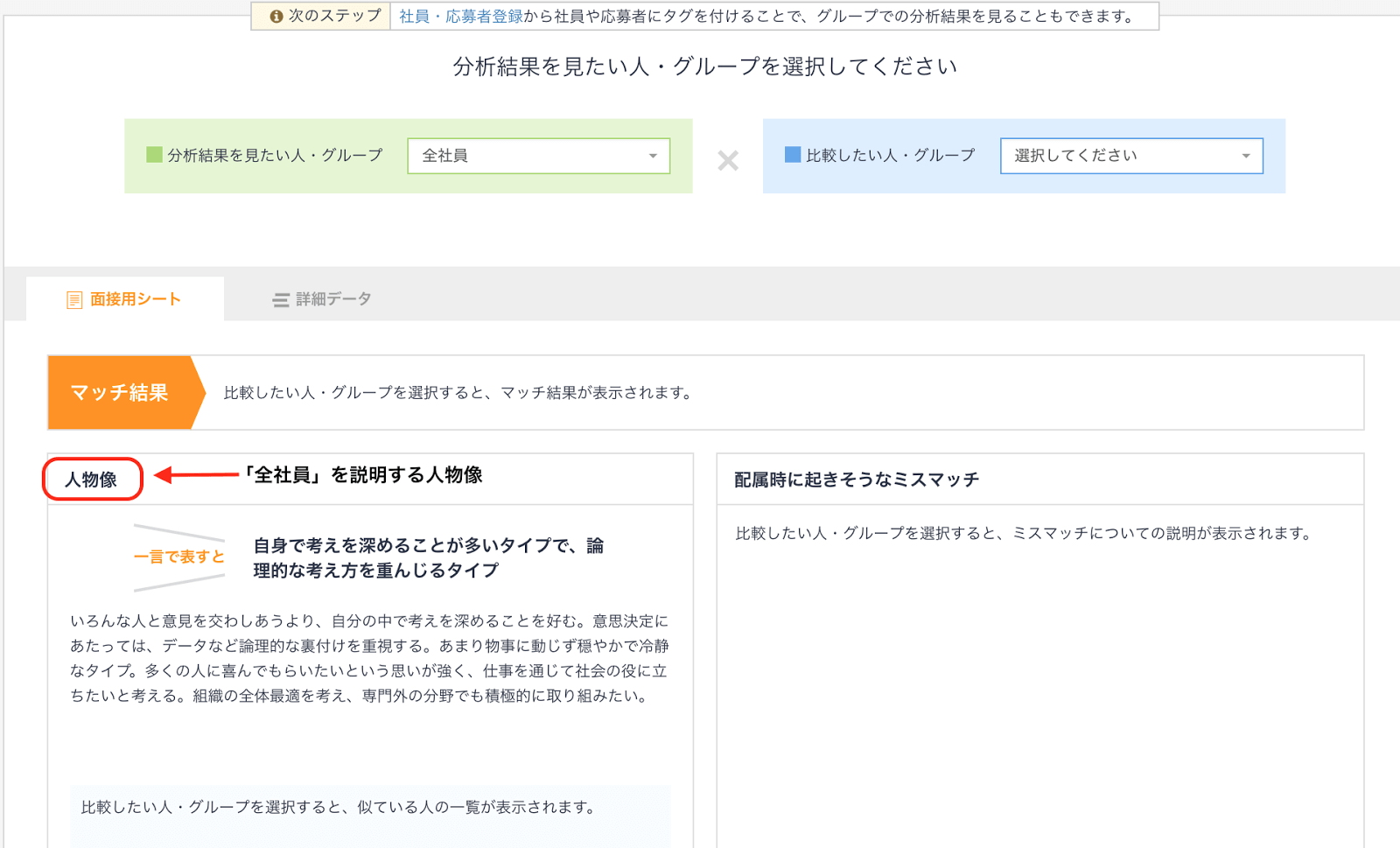Click the list icon on 詳細データ tab
This screenshot has height=848, width=1400.
pos(280,300)
